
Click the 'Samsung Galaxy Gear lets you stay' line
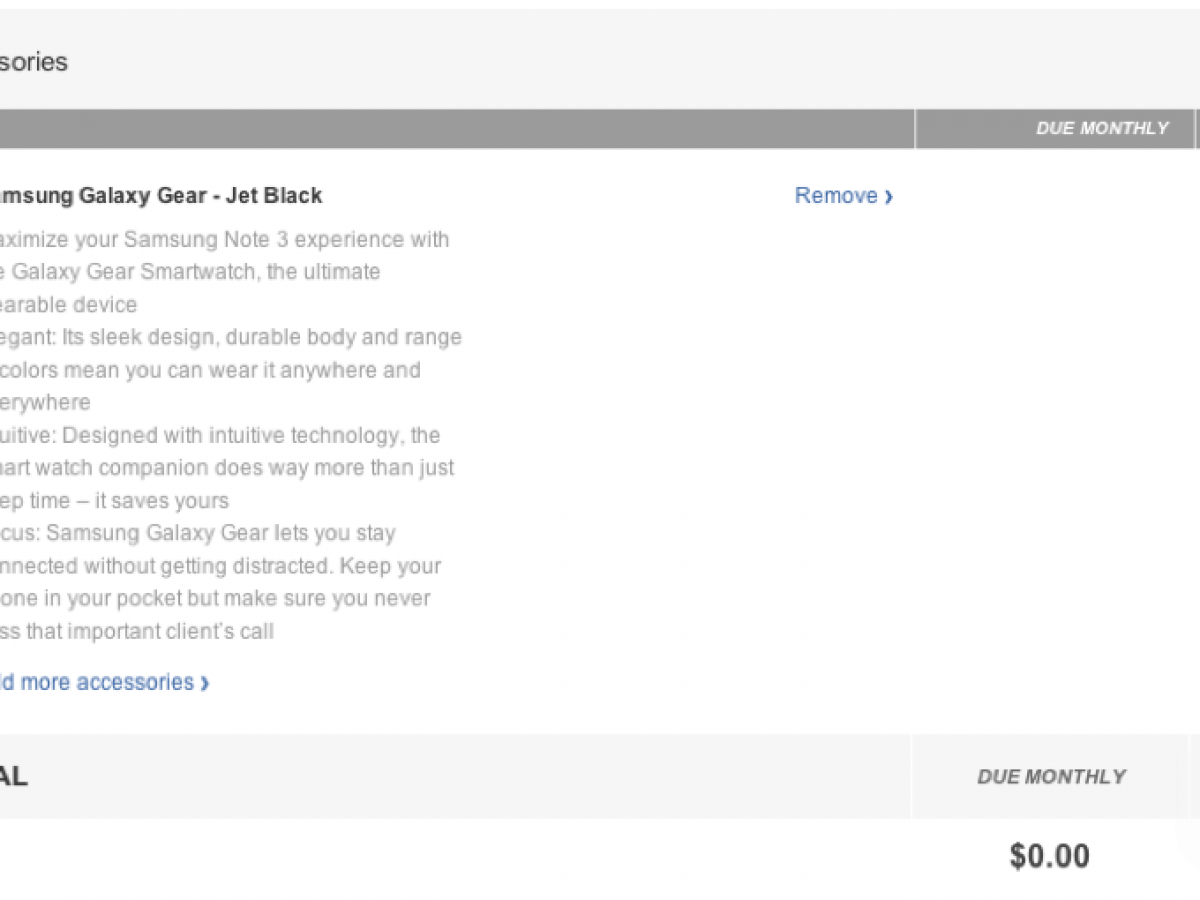[198, 533]
